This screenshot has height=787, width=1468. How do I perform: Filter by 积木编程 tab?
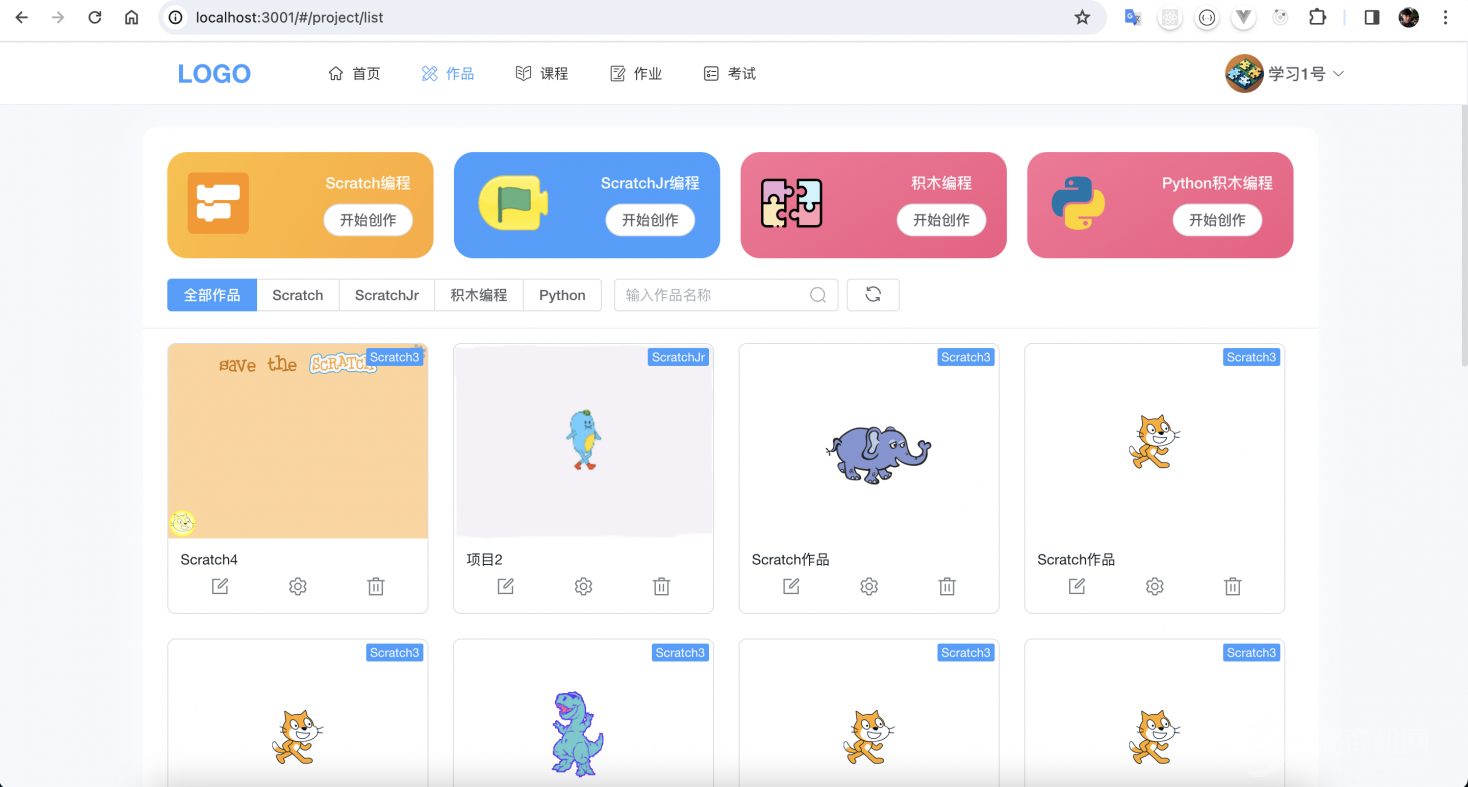pos(478,295)
